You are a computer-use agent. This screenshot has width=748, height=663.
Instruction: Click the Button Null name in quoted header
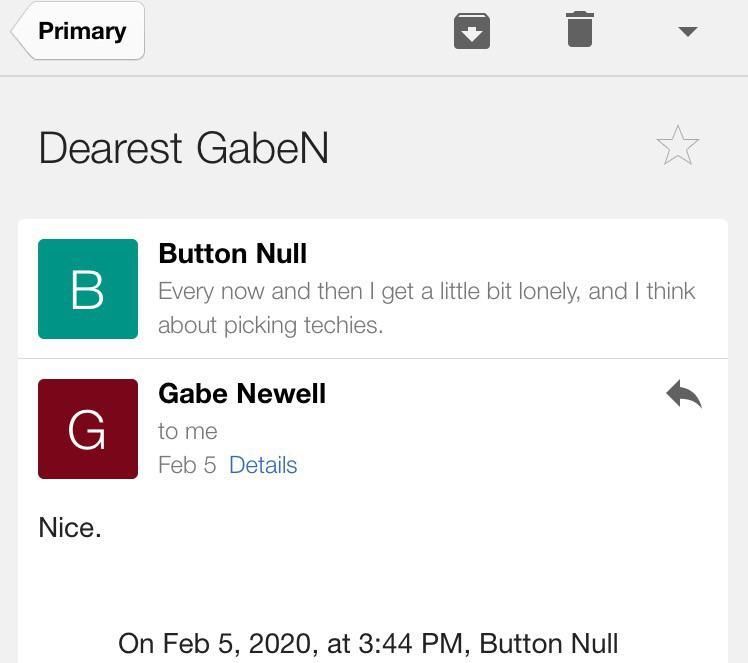coord(549,643)
